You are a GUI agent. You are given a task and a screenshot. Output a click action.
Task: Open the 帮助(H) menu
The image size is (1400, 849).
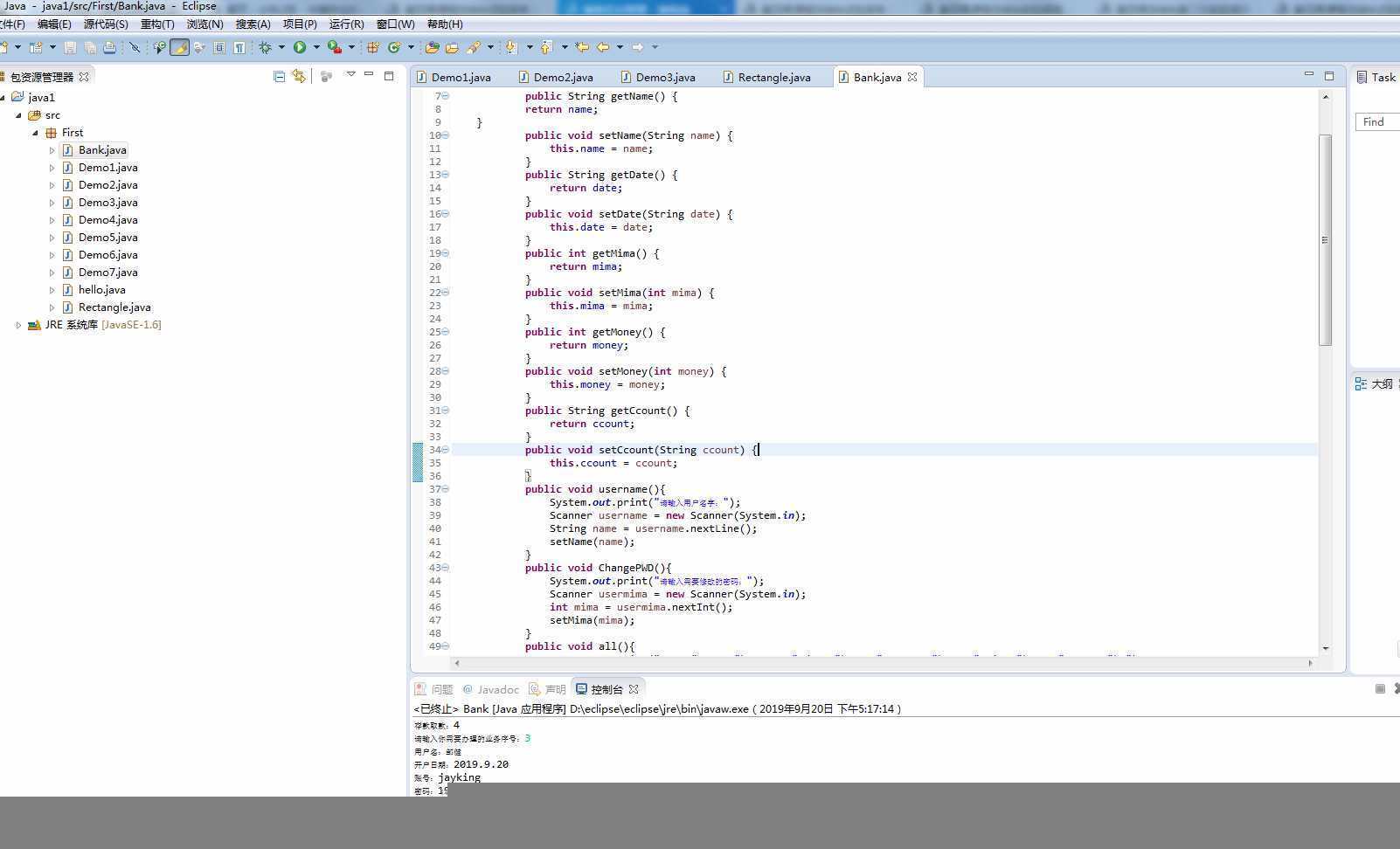445,24
